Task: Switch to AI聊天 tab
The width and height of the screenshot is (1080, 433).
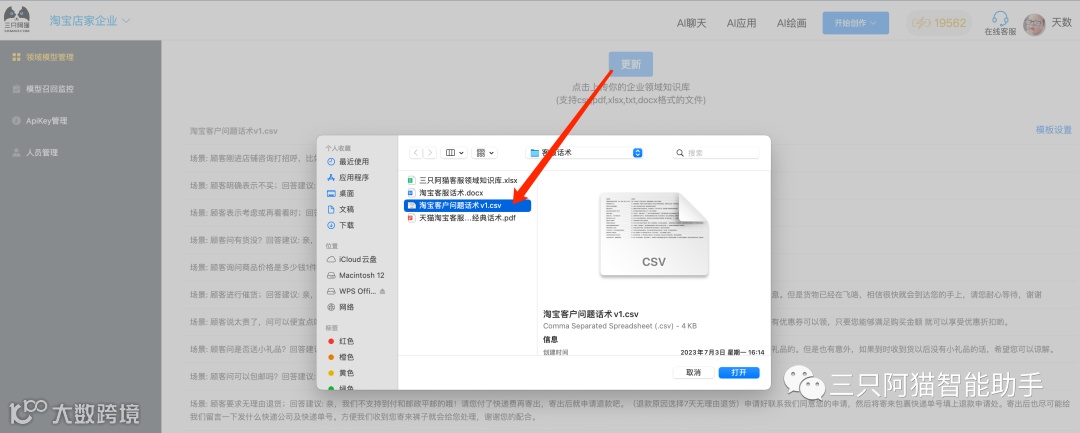Action: (692, 23)
